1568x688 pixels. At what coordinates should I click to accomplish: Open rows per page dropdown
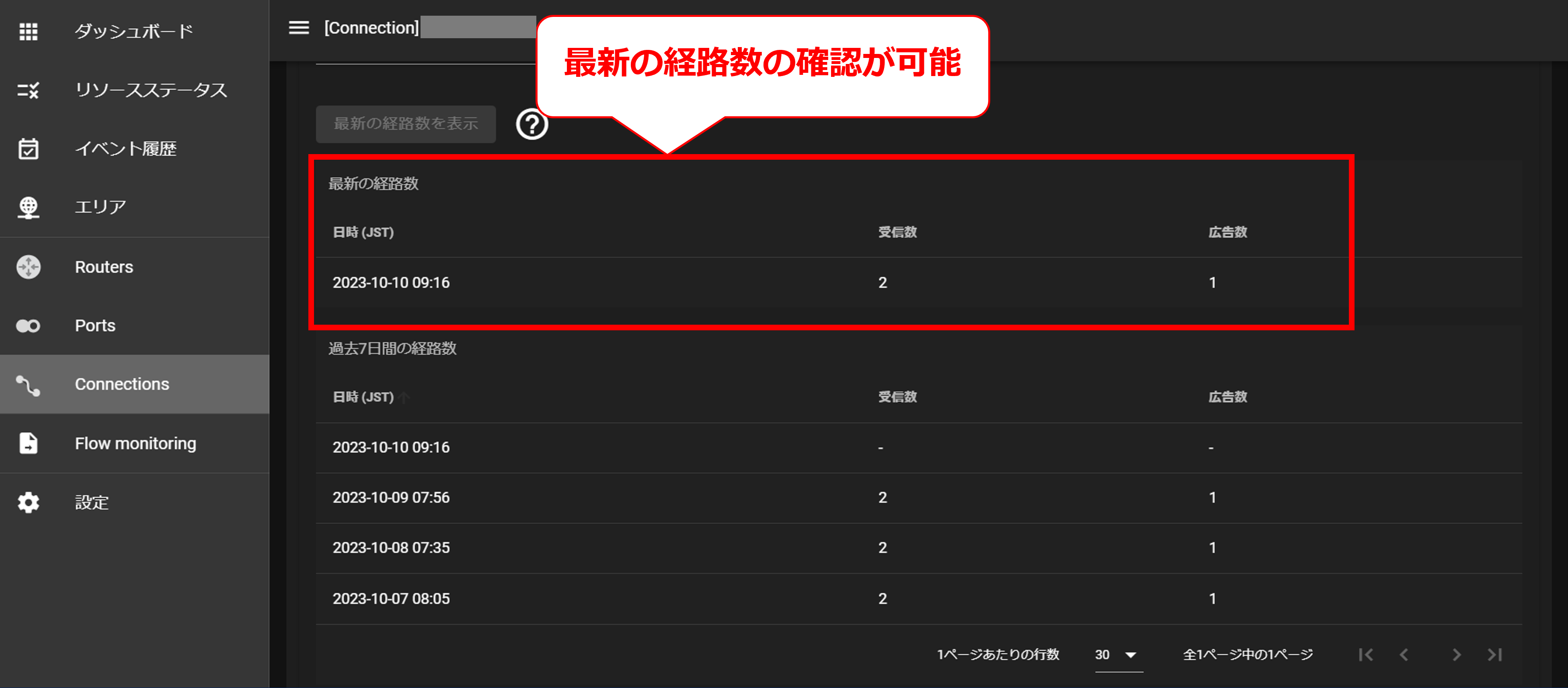click(x=1118, y=655)
